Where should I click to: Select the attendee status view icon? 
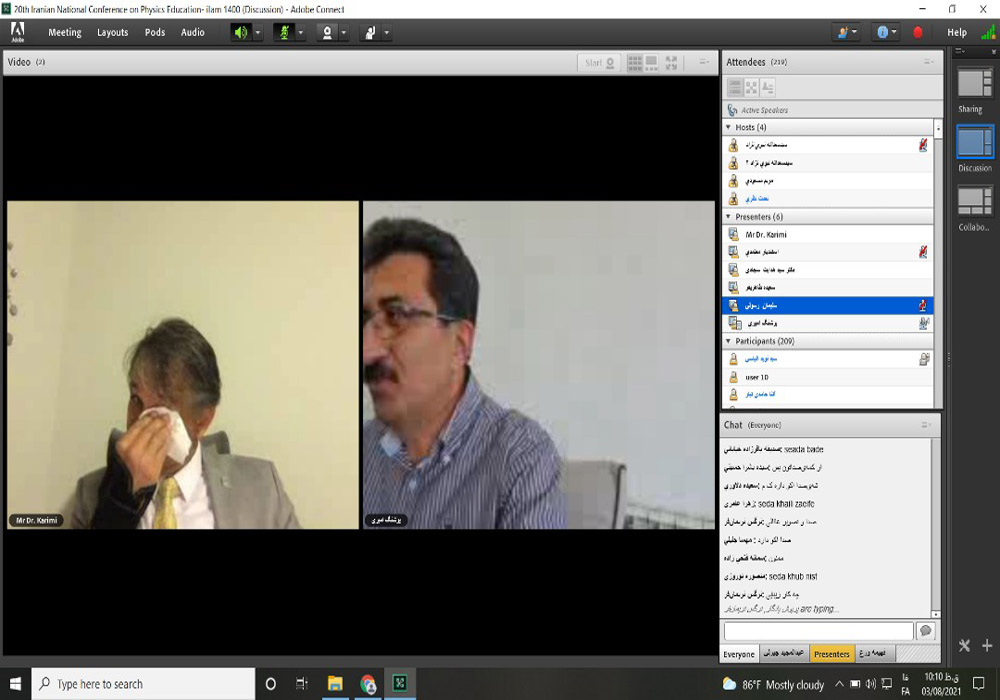[768, 88]
